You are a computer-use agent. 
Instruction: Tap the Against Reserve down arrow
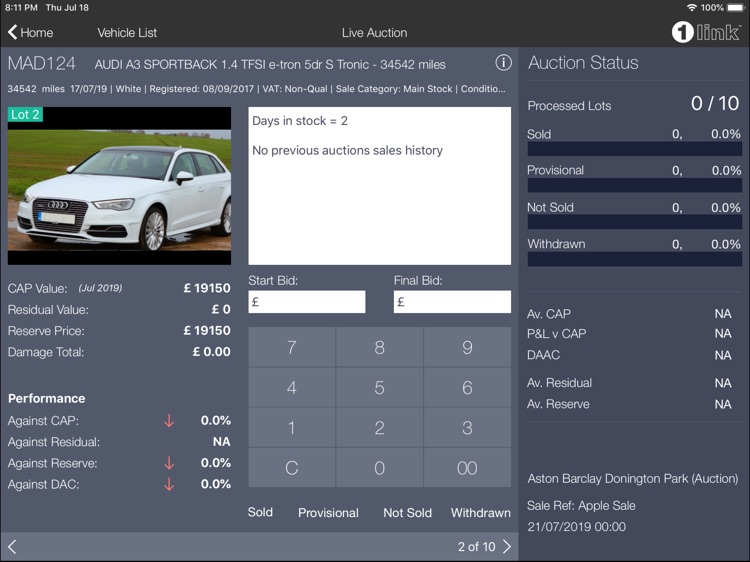(x=169, y=463)
